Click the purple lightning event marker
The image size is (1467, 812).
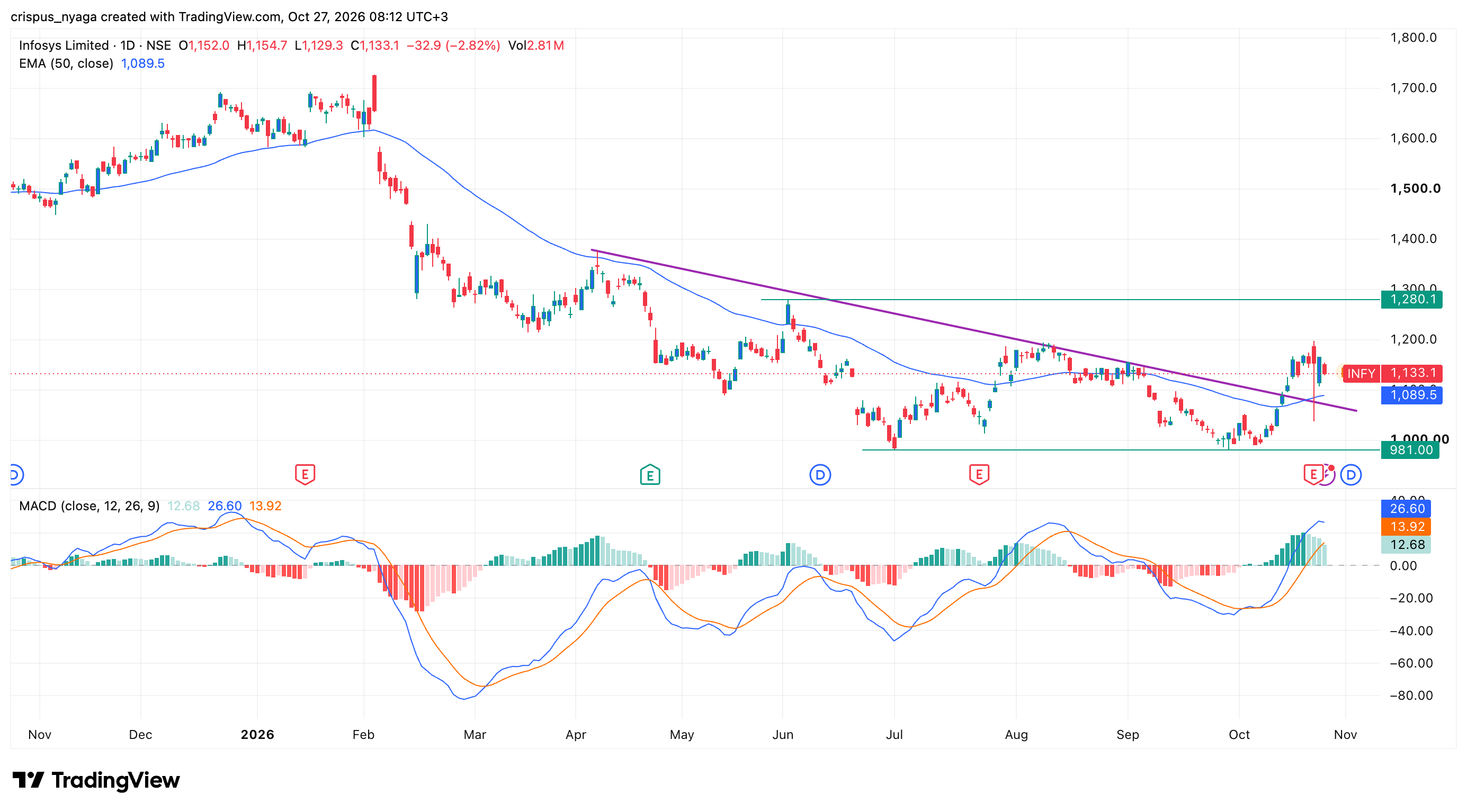click(1329, 475)
